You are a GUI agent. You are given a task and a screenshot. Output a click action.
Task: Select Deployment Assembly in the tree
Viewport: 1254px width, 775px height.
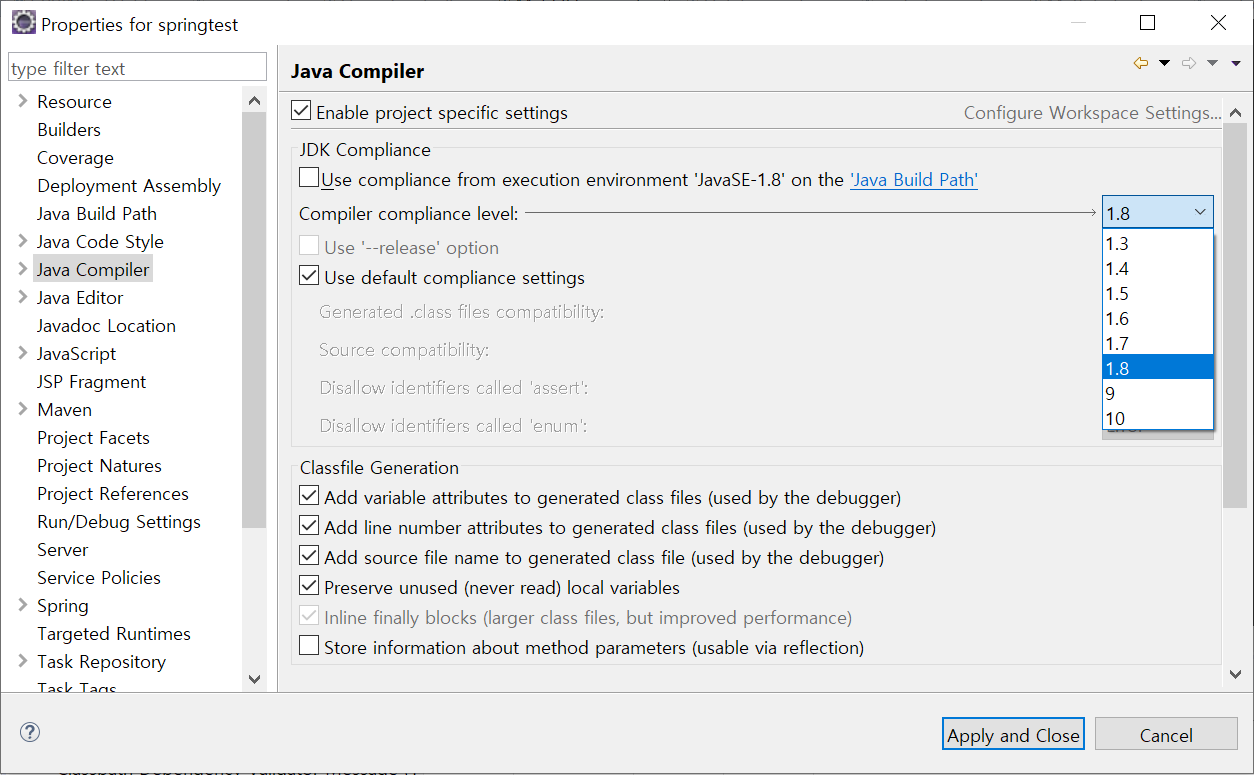(129, 185)
